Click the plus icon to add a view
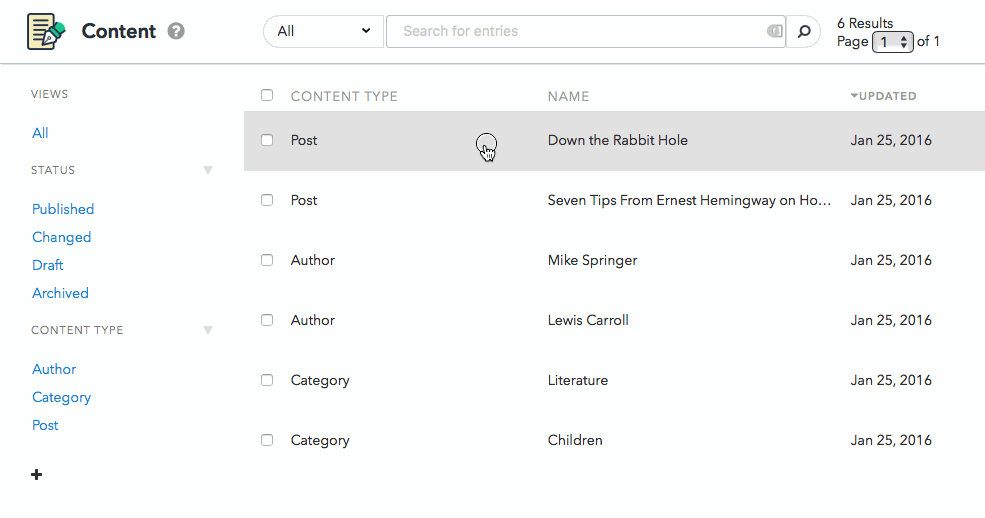 click(x=37, y=474)
